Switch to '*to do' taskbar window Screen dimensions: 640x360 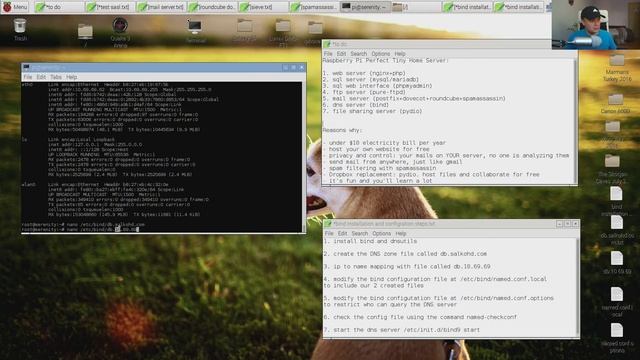pyautogui.click(x=58, y=7)
